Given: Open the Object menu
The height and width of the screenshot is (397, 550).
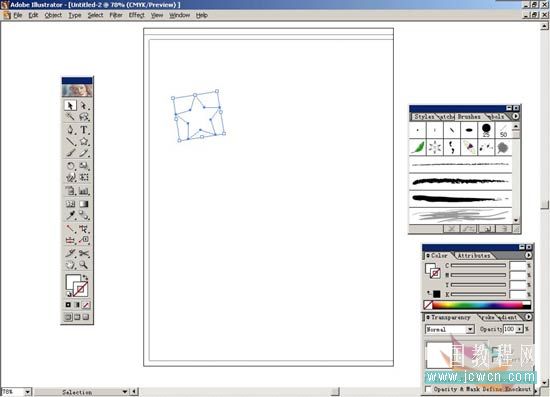Looking at the screenshot, I should coord(53,15).
